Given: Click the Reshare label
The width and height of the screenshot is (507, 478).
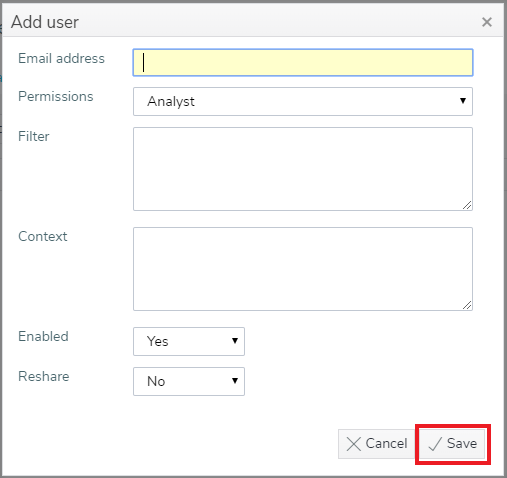Looking at the screenshot, I should click(44, 376).
